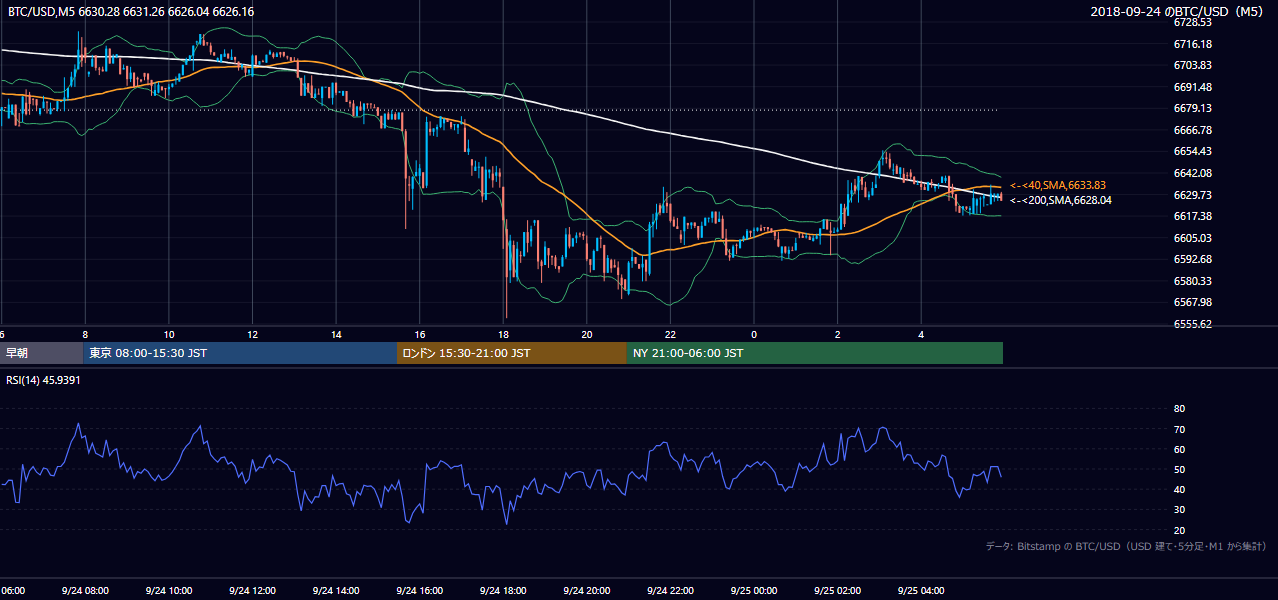The height and width of the screenshot is (600, 1278).
Task: Click the 6629.73 price axis label
Action: click(1193, 195)
